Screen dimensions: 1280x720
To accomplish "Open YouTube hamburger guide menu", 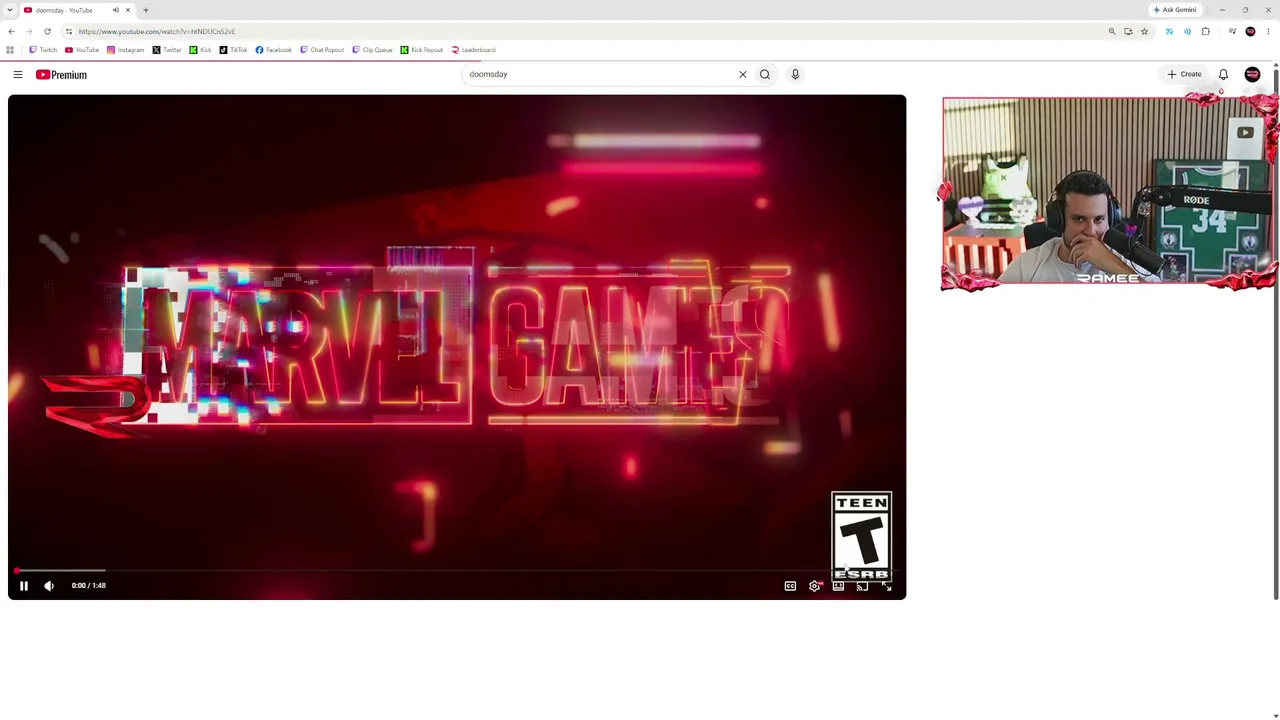I will point(18,74).
